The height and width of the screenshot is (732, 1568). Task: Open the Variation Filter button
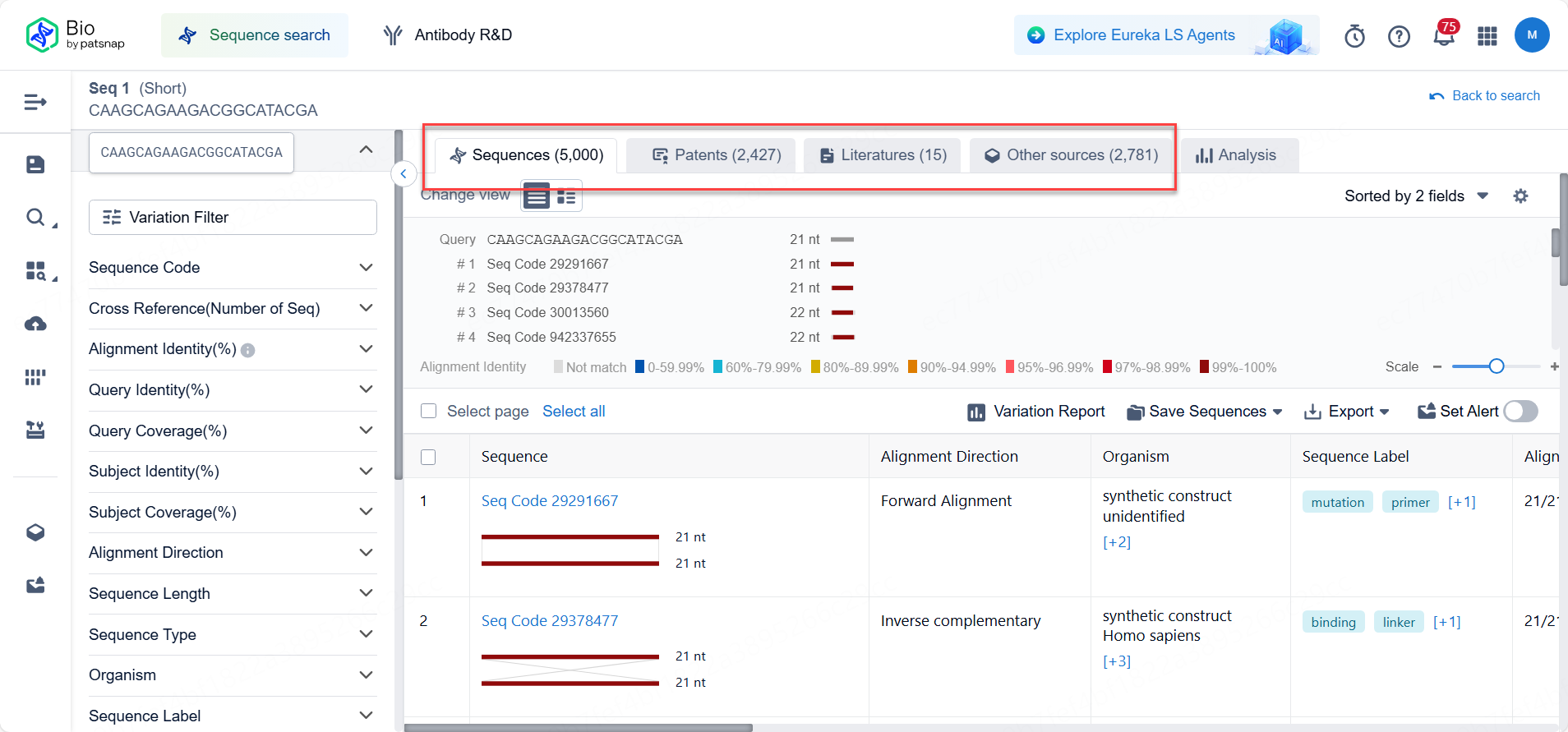(x=233, y=218)
